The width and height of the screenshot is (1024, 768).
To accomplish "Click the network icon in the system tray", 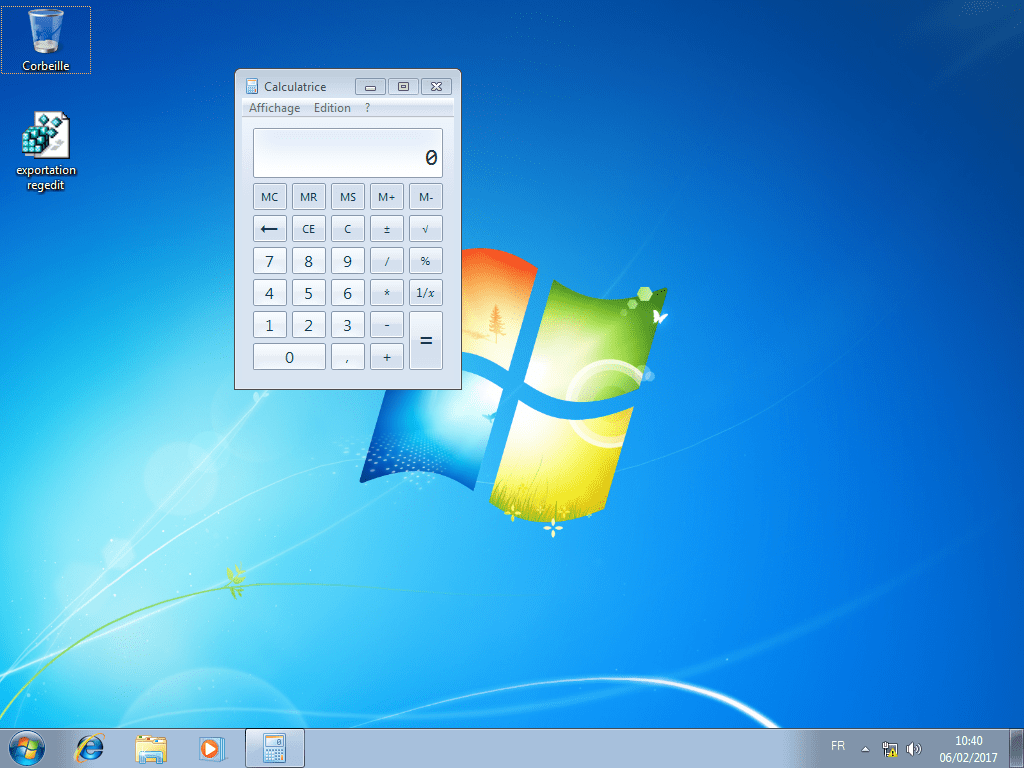I will click(889, 747).
